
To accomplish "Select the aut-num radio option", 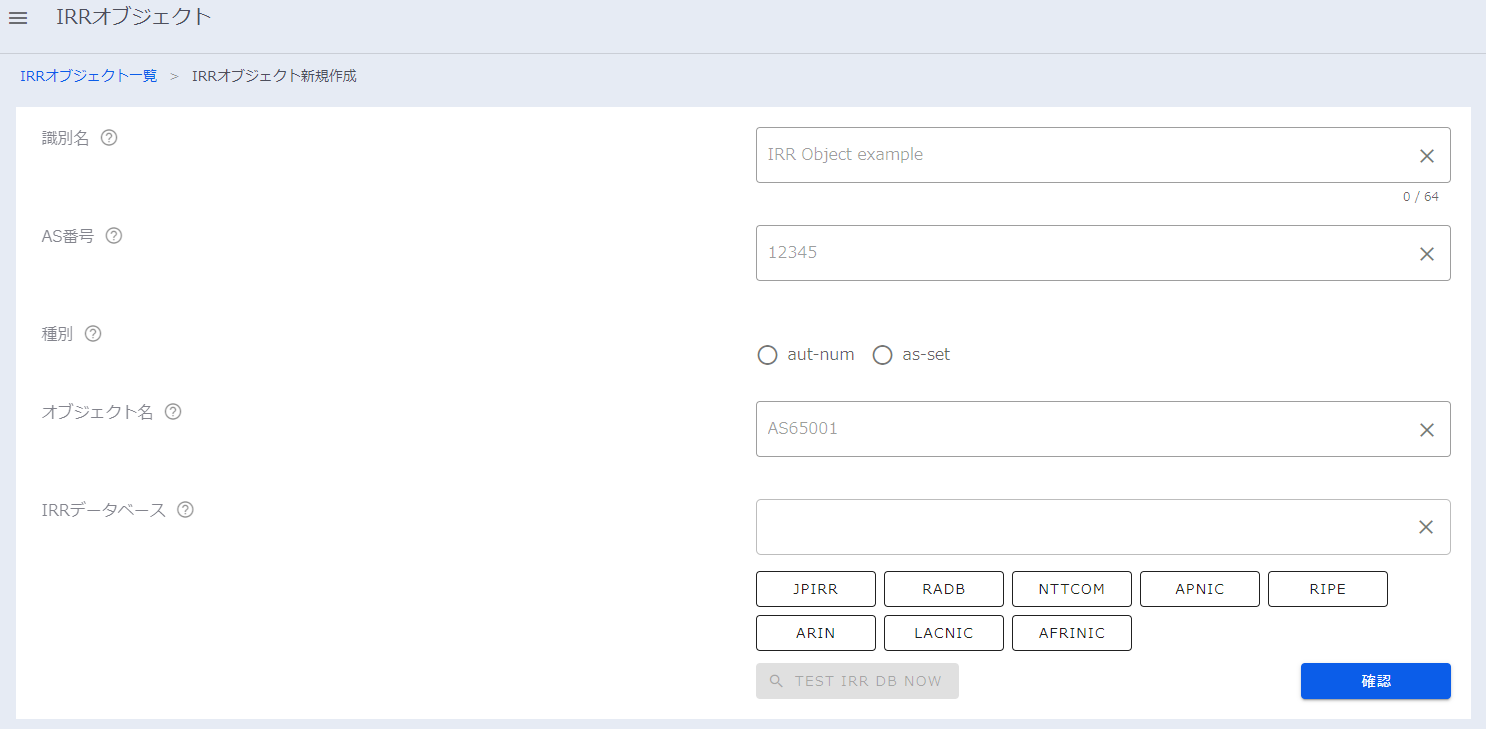I will coord(767,355).
